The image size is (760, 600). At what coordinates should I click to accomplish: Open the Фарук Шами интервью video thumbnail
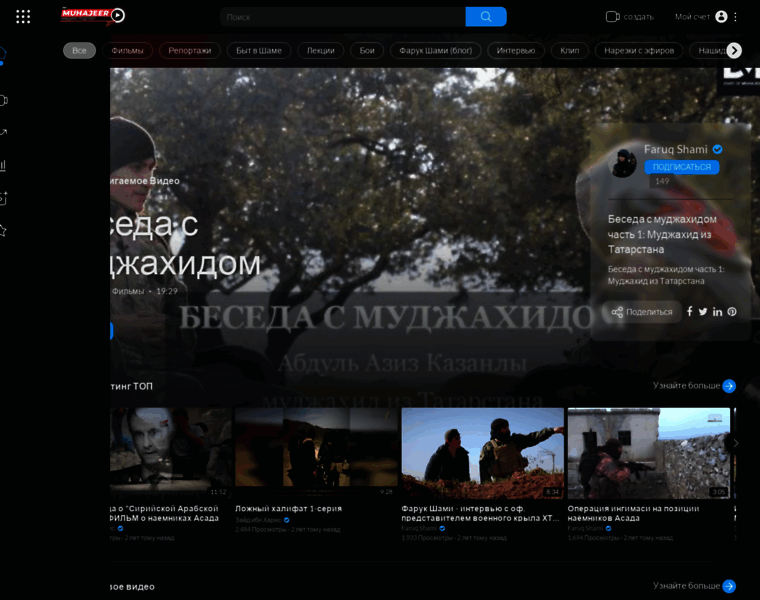pos(482,453)
